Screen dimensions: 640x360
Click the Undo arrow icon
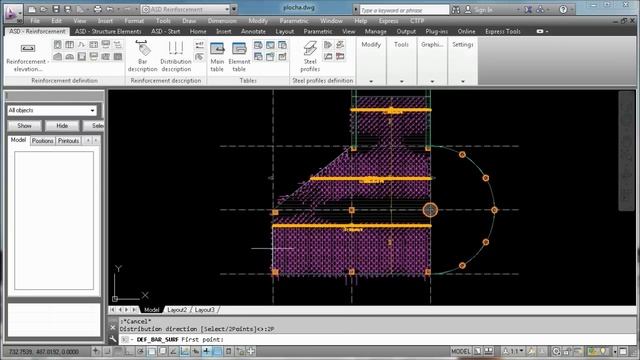click(x=109, y=9)
